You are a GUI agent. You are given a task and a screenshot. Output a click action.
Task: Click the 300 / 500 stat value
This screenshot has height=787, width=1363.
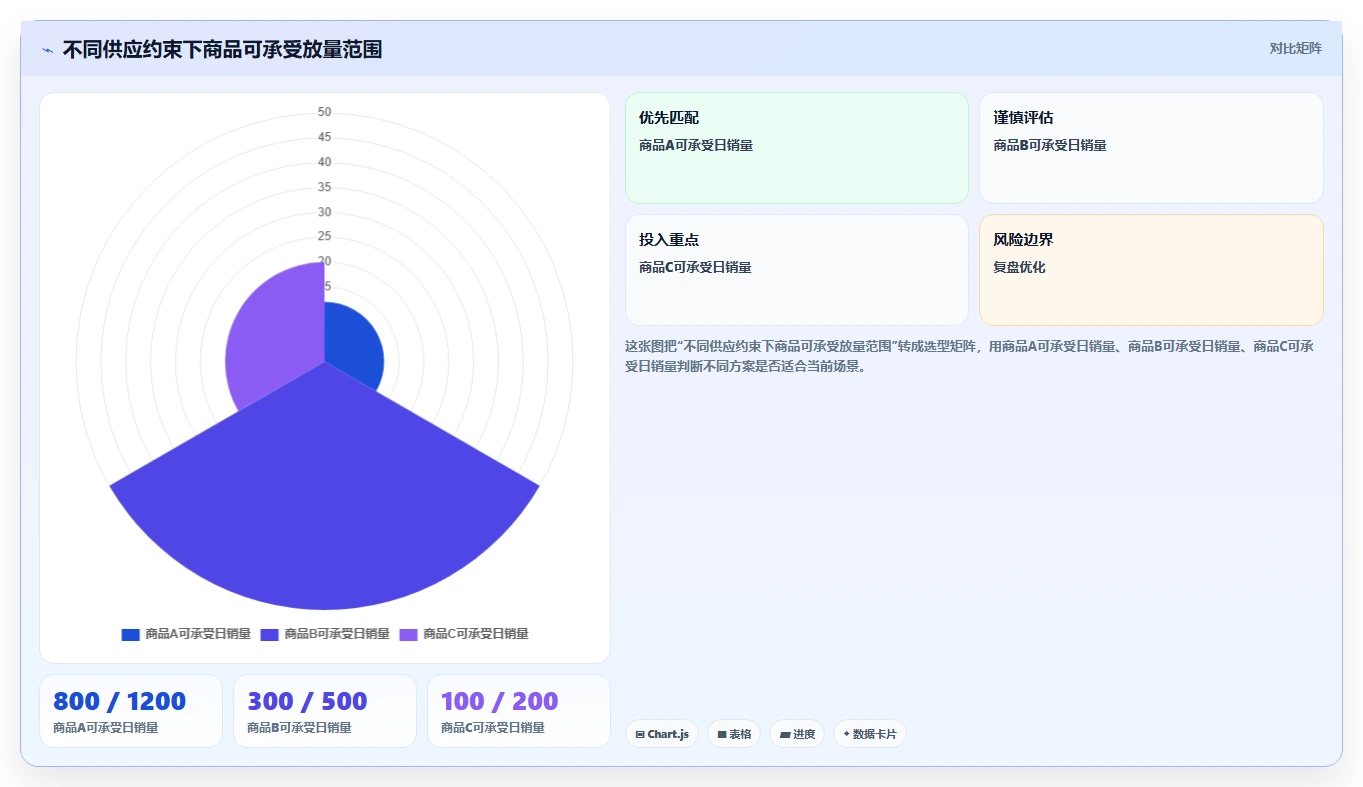[x=307, y=701]
